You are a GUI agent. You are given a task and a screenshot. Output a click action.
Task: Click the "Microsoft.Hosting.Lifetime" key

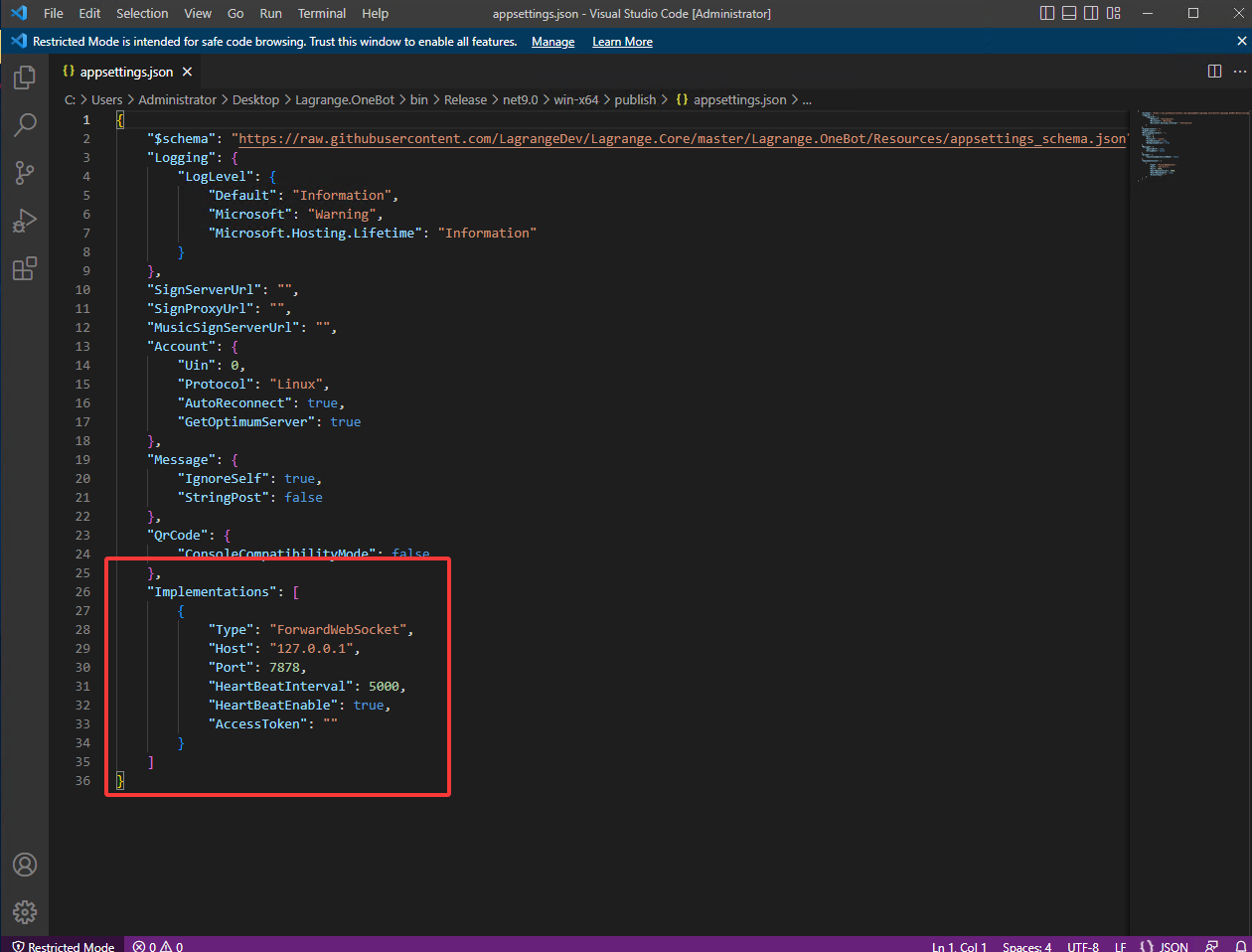(x=315, y=233)
